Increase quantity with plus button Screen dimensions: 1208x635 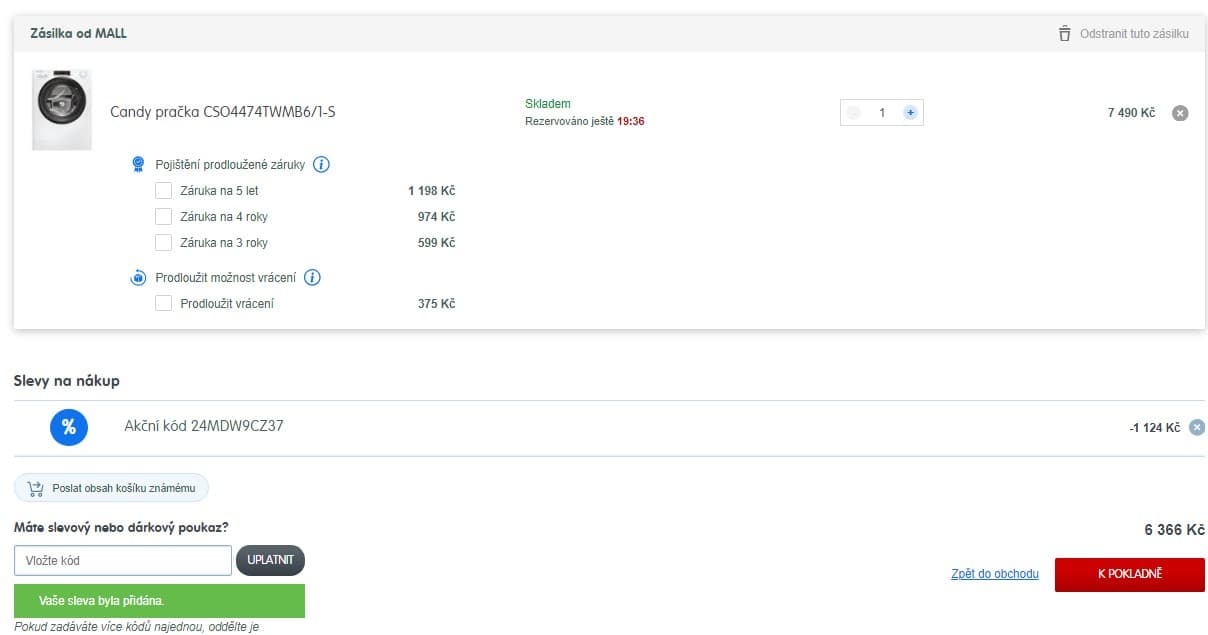coord(910,113)
